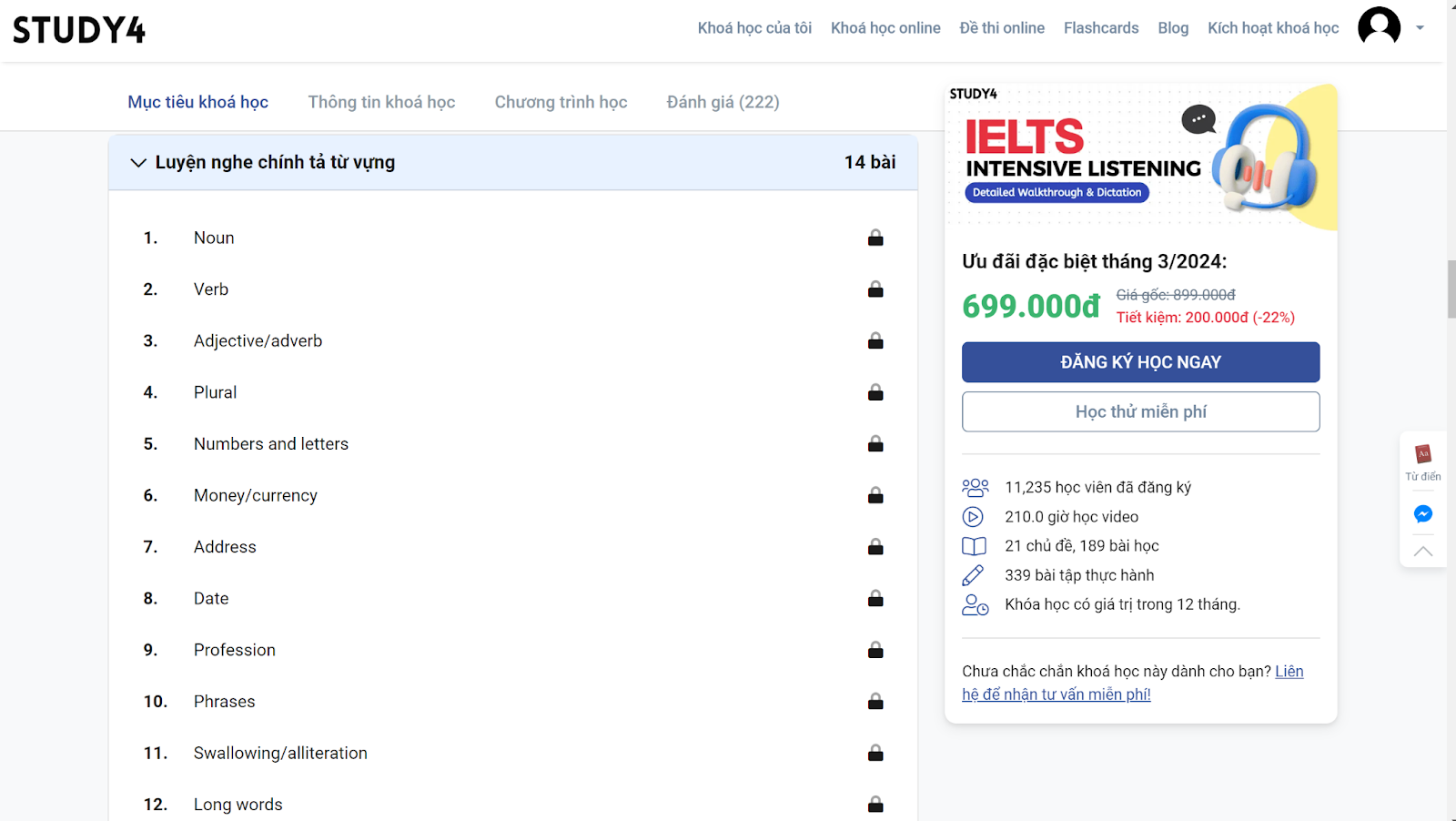The height and width of the screenshot is (821, 1456).
Task: Switch to the Đánh giá (222) tab
Action: pyautogui.click(x=723, y=102)
